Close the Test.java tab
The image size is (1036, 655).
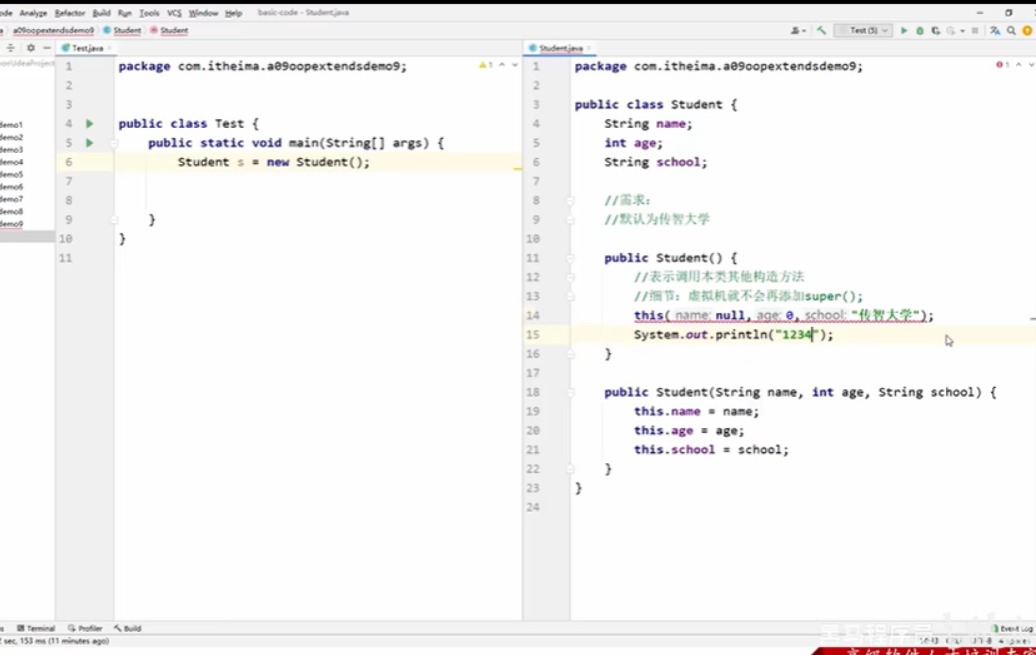click(110, 48)
